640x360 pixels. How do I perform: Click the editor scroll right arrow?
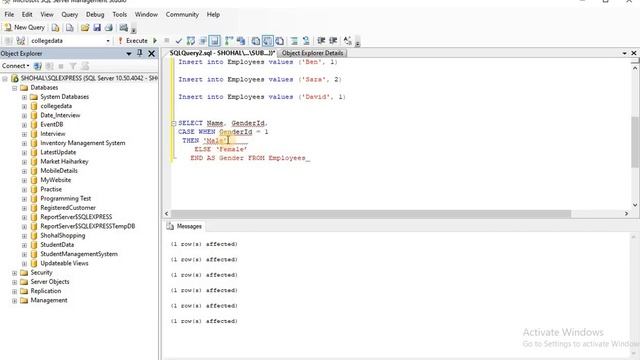tap(627, 214)
